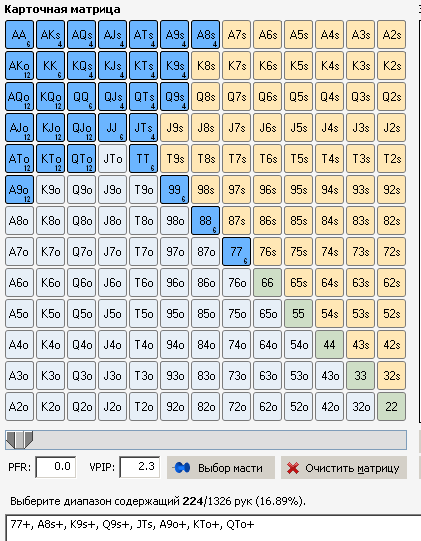The width and height of the screenshot is (421, 541).
Task: Deselect the K9s suited cell
Action: pos(175,66)
